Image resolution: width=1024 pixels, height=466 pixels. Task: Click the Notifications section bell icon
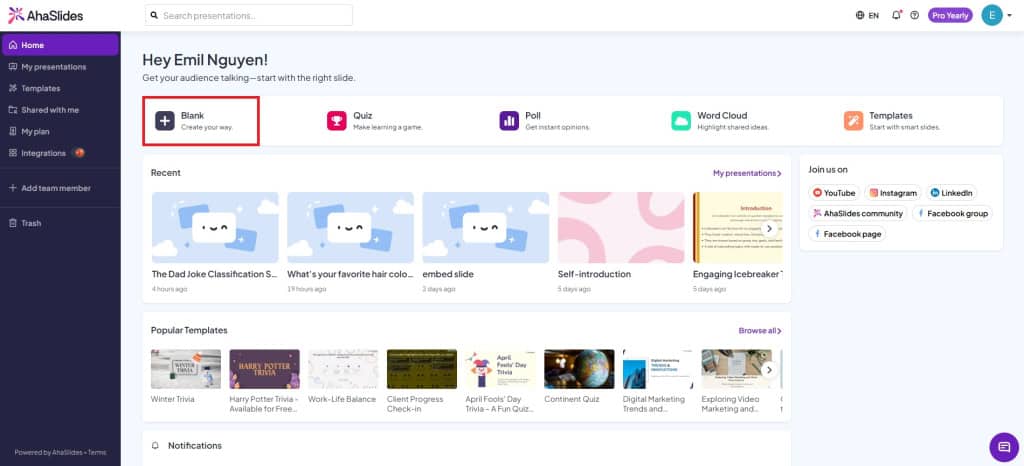(x=155, y=446)
